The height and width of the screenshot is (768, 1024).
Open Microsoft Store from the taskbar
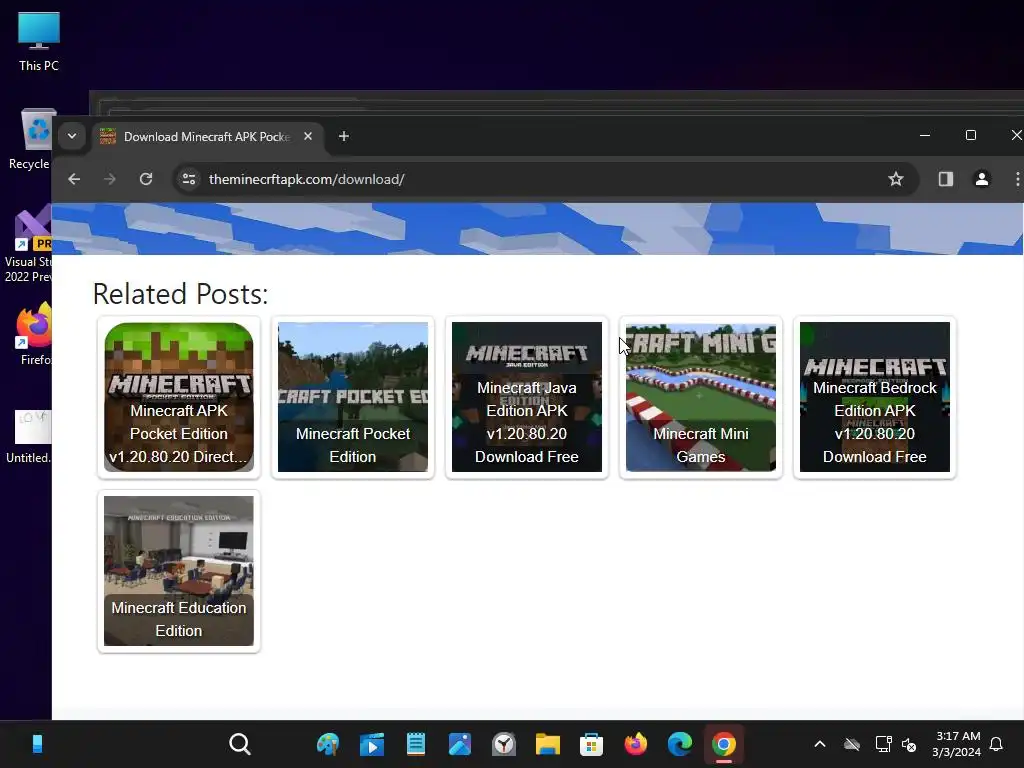click(591, 744)
